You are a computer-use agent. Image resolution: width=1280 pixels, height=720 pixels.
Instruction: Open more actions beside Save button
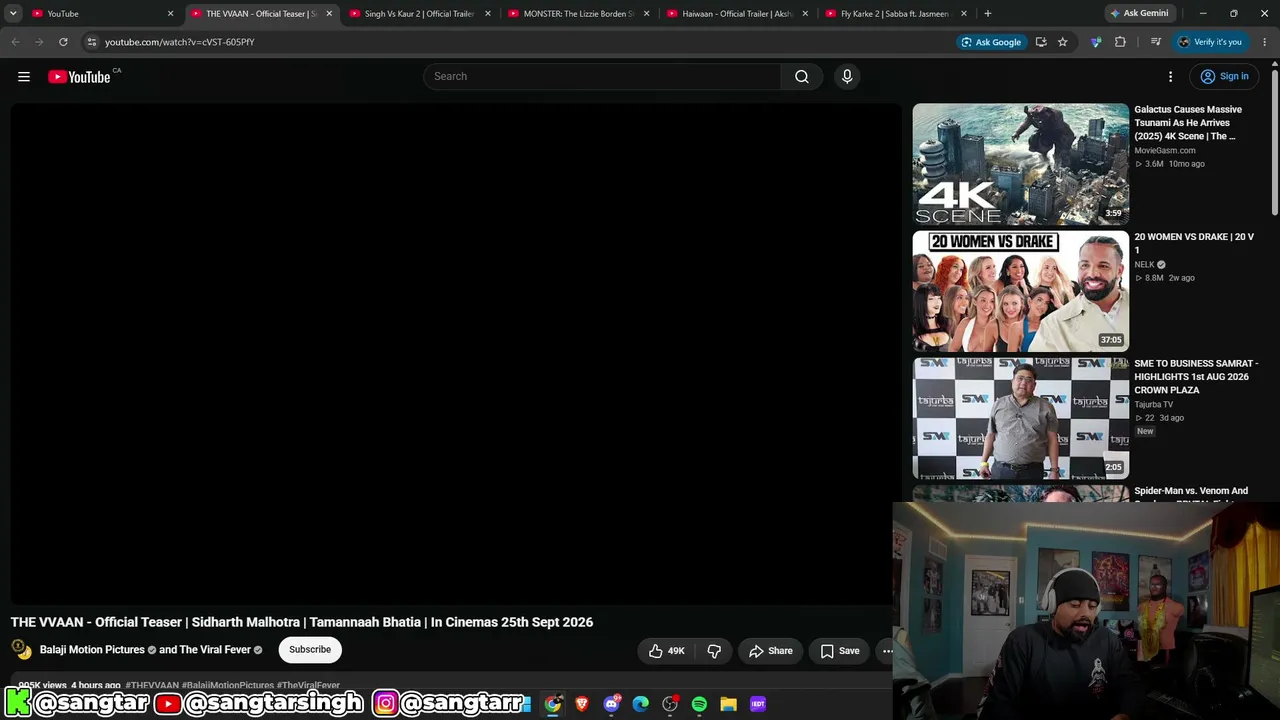tap(887, 651)
